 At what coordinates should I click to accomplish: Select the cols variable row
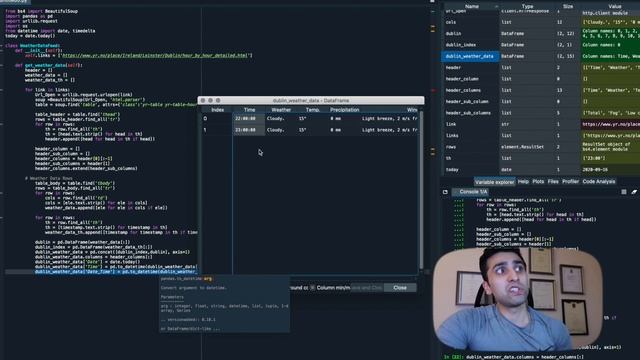pyautogui.click(x=541, y=22)
